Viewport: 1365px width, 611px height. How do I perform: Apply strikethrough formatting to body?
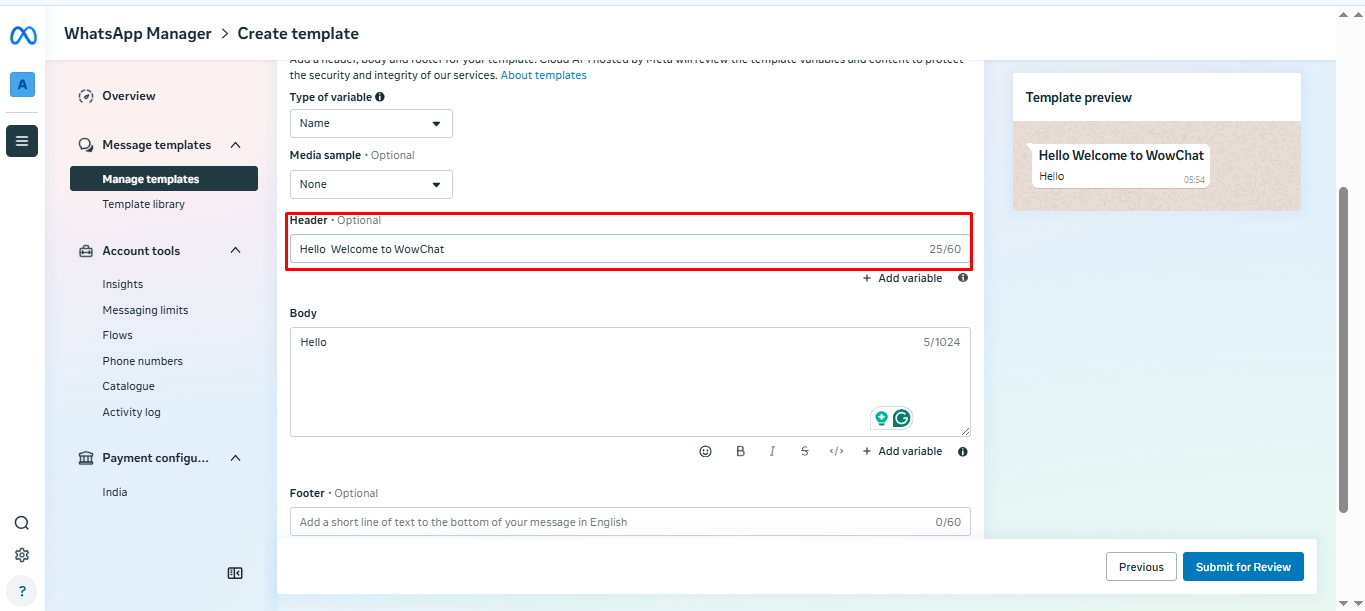click(805, 451)
